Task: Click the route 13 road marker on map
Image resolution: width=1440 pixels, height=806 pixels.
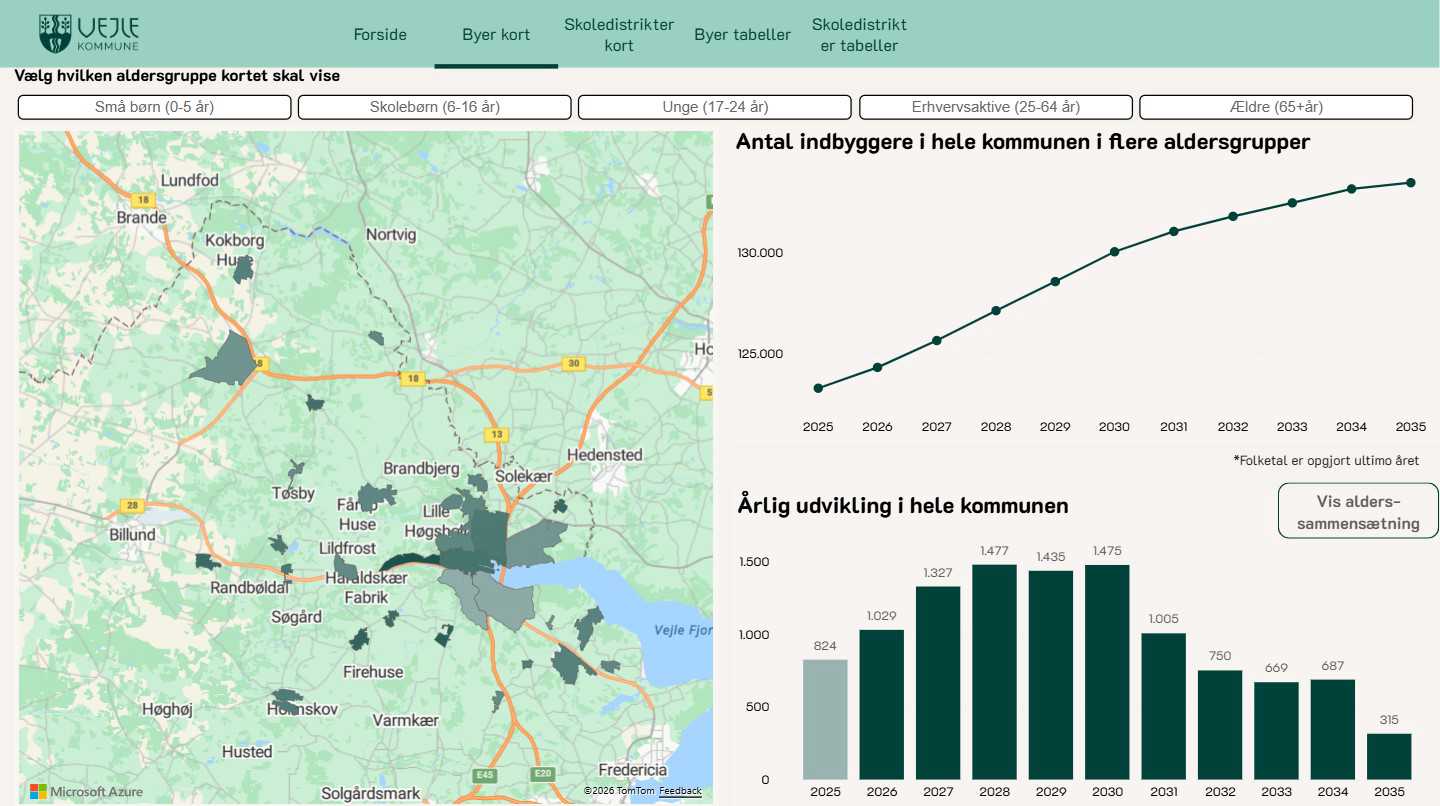Action: tap(496, 434)
